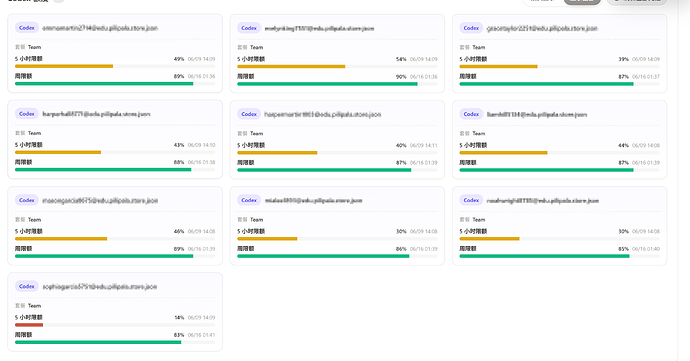Select the red 14% five-hour quota bar
This screenshot has height=361, width=690.
29,325
